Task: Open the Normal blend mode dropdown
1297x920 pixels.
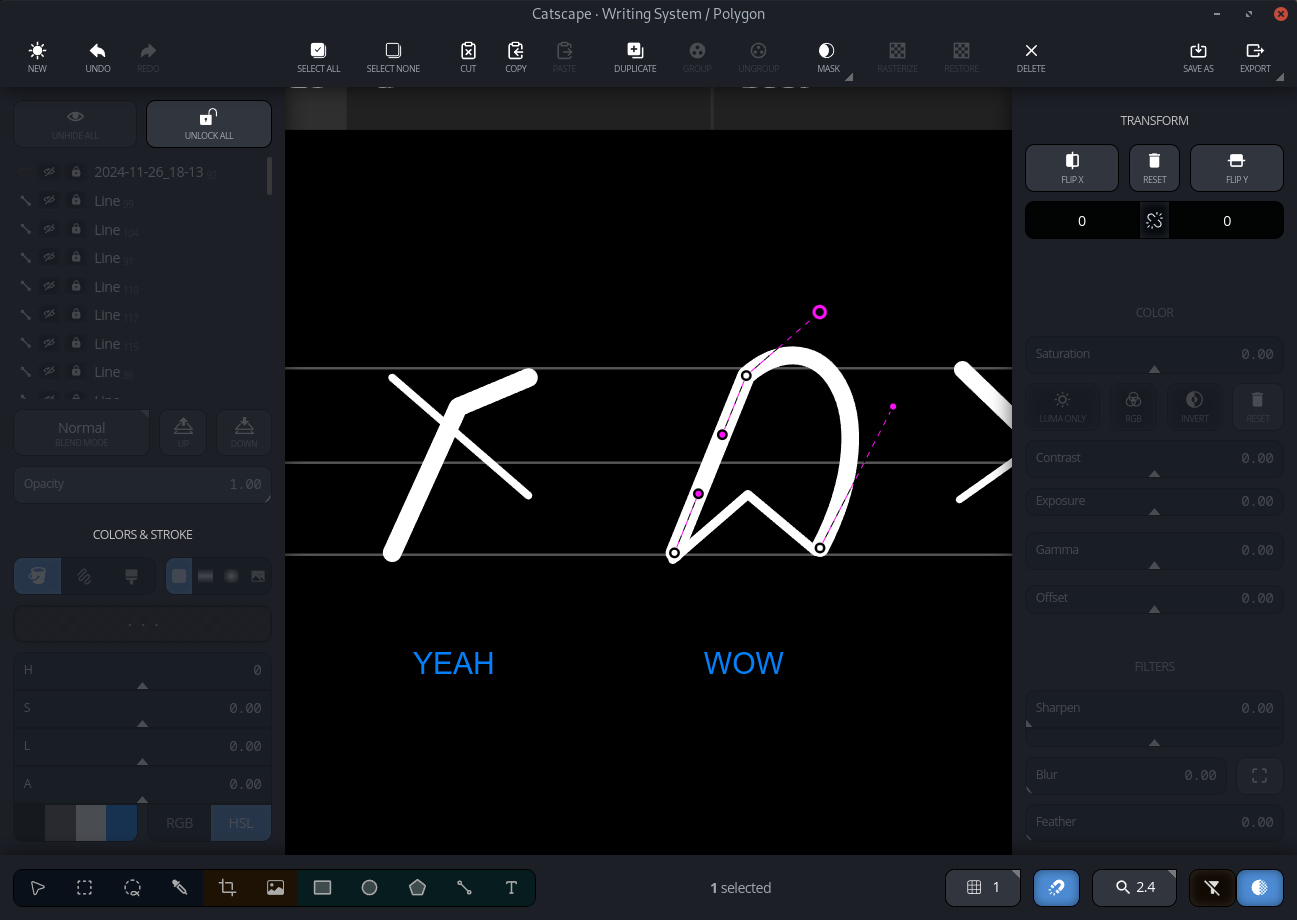Action: point(82,433)
